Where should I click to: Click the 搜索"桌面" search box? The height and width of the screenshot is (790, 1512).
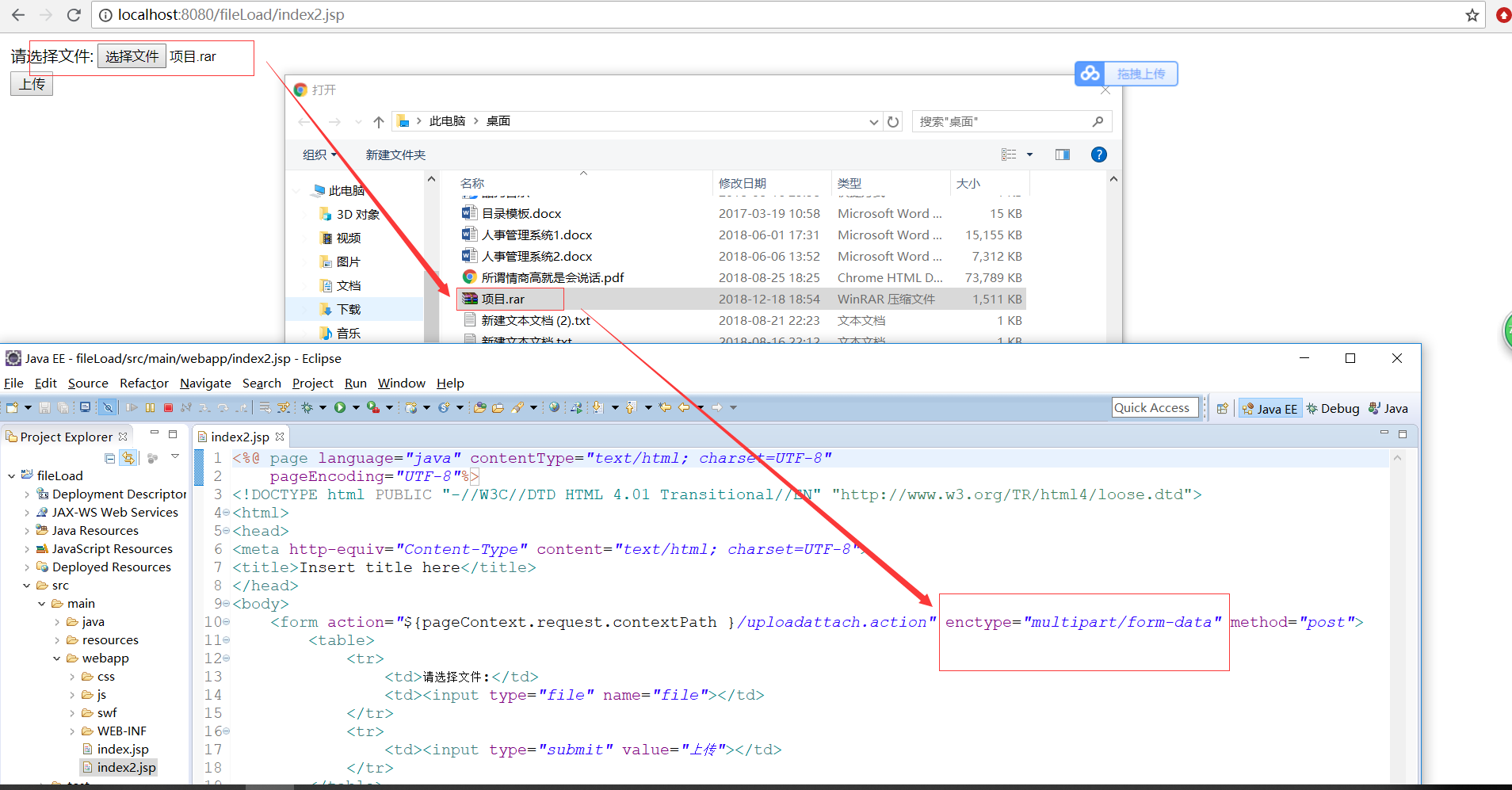point(1012,121)
